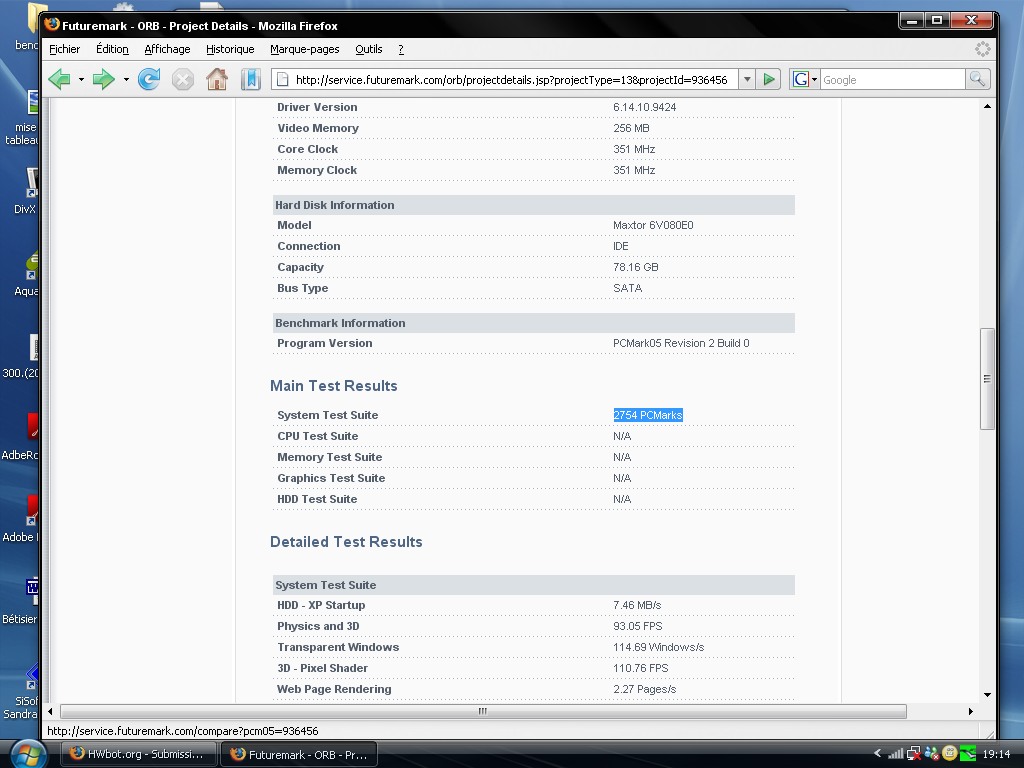Click the vertical scrollbar up arrow
The height and width of the screenshot is (768, 1024).
click(x=987, y=106)
